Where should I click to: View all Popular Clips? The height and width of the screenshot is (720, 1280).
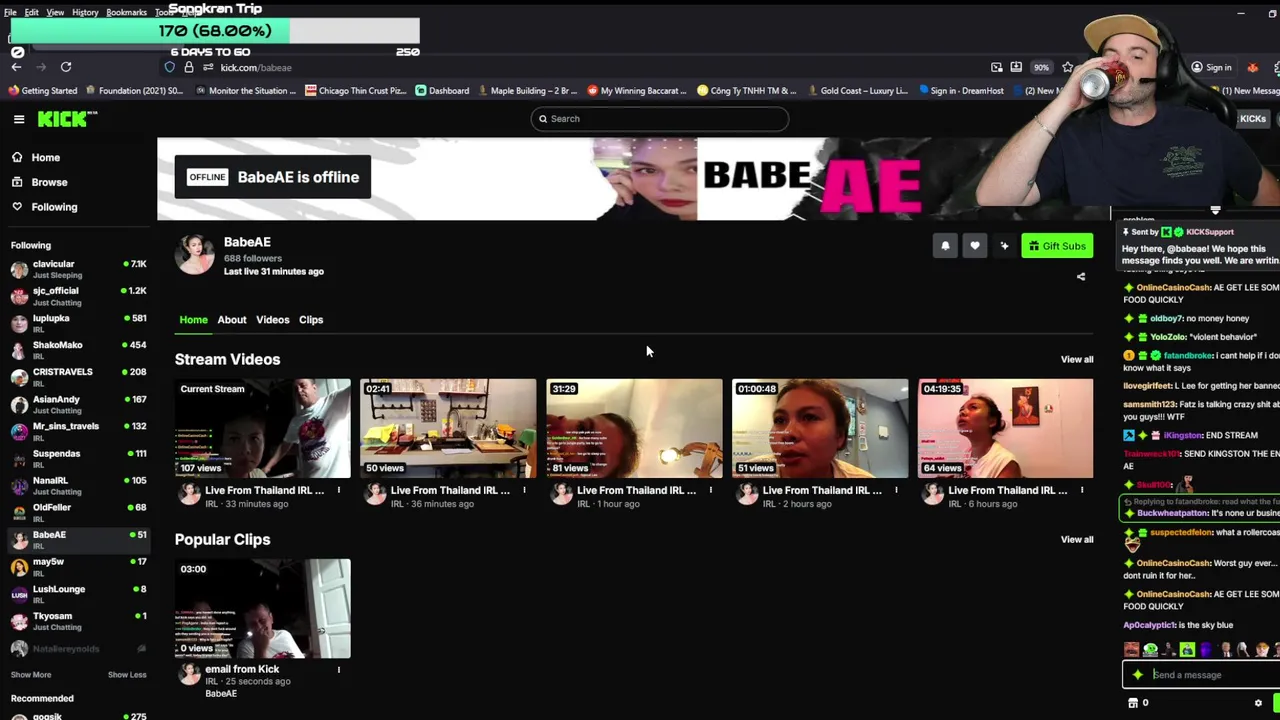[x=1076, y=539]
